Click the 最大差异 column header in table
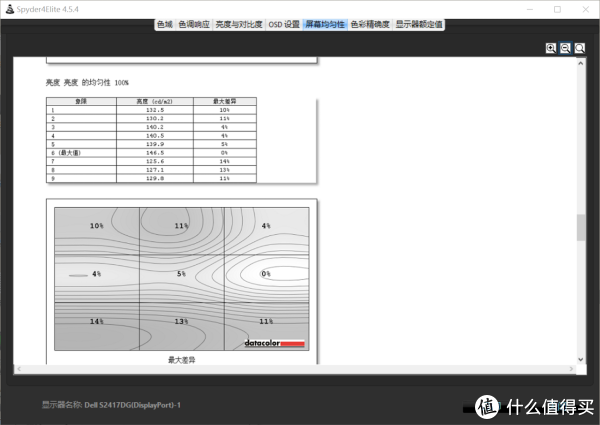The width and height of the screenshot is (600, 425). pyautogui.click(x=225, y=101)
